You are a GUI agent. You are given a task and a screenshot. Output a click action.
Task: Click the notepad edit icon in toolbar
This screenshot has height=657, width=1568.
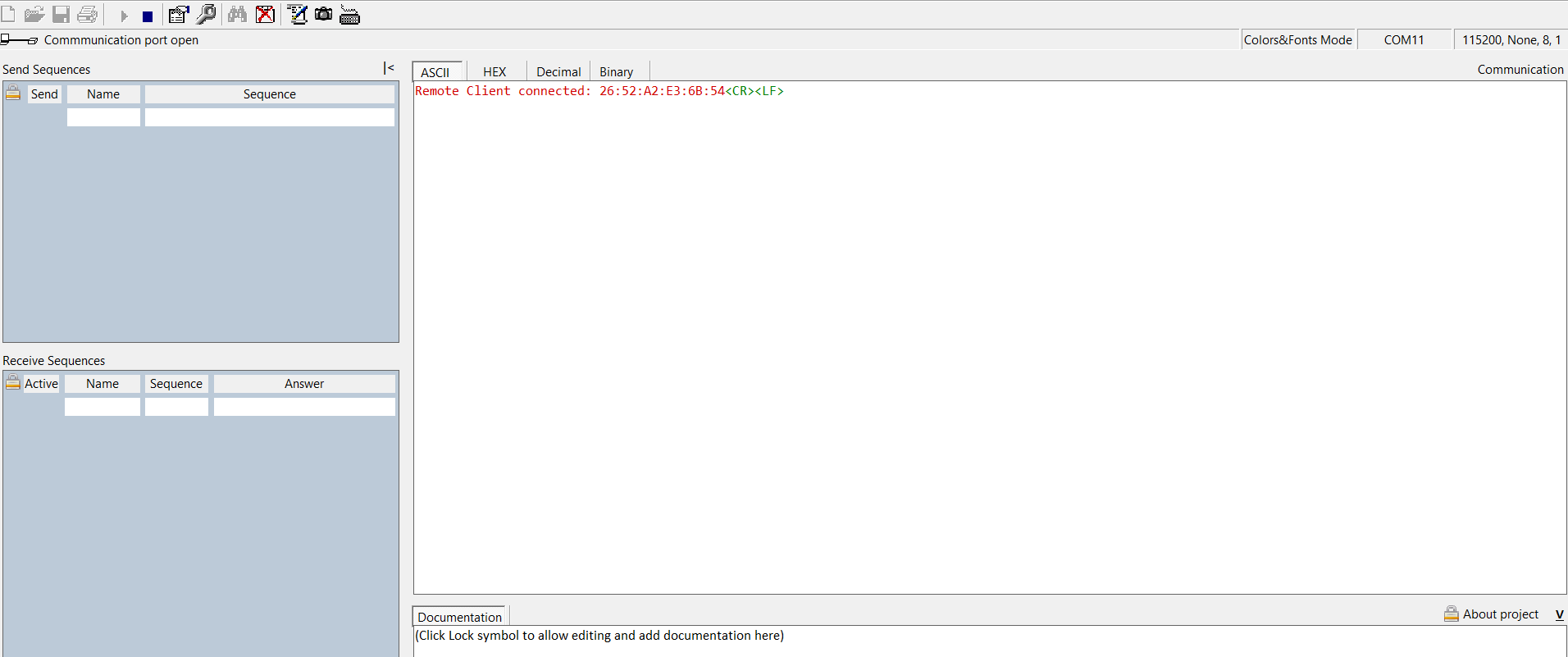click(x=297, y=15)
